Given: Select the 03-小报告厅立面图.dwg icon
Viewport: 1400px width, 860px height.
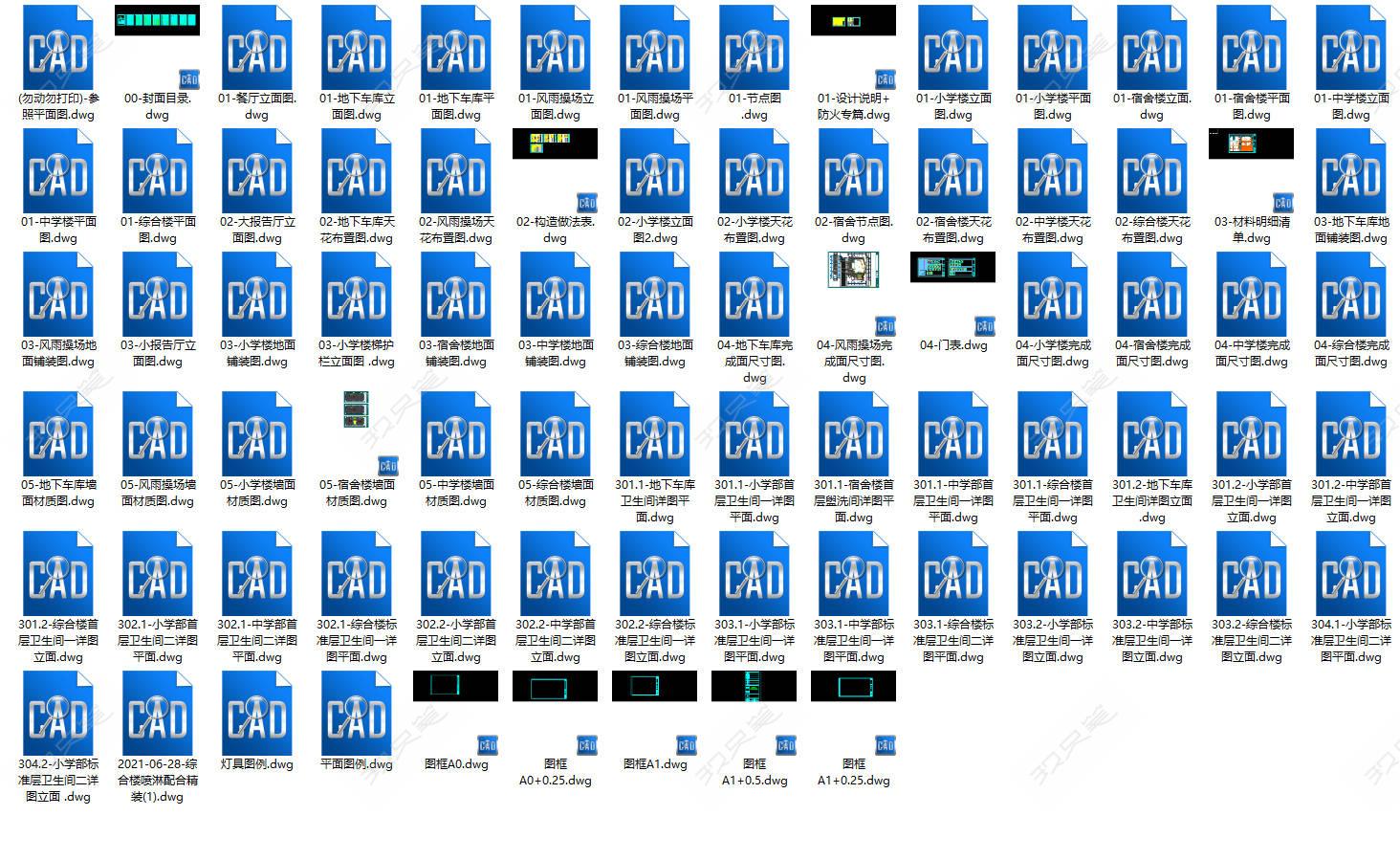Looking at the screenshot, I should [x=157, y=294].
